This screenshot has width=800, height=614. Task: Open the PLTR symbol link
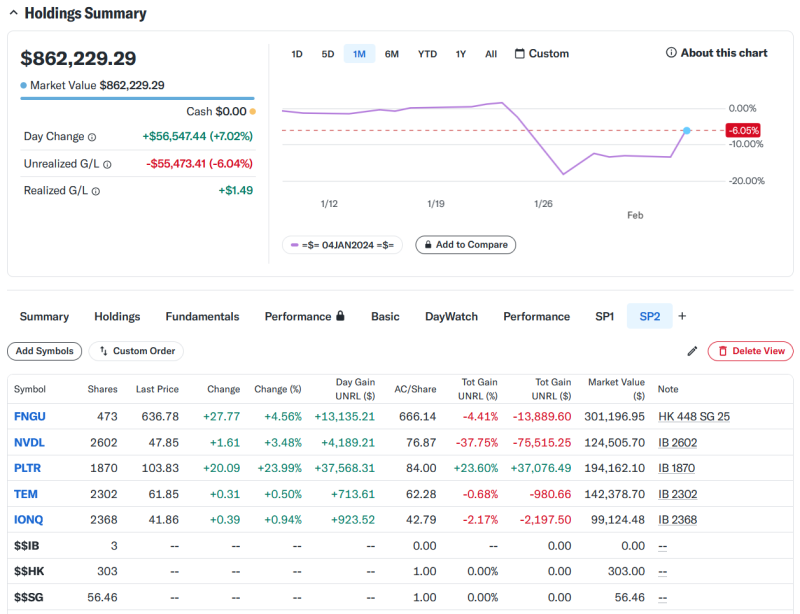(29, 467)
